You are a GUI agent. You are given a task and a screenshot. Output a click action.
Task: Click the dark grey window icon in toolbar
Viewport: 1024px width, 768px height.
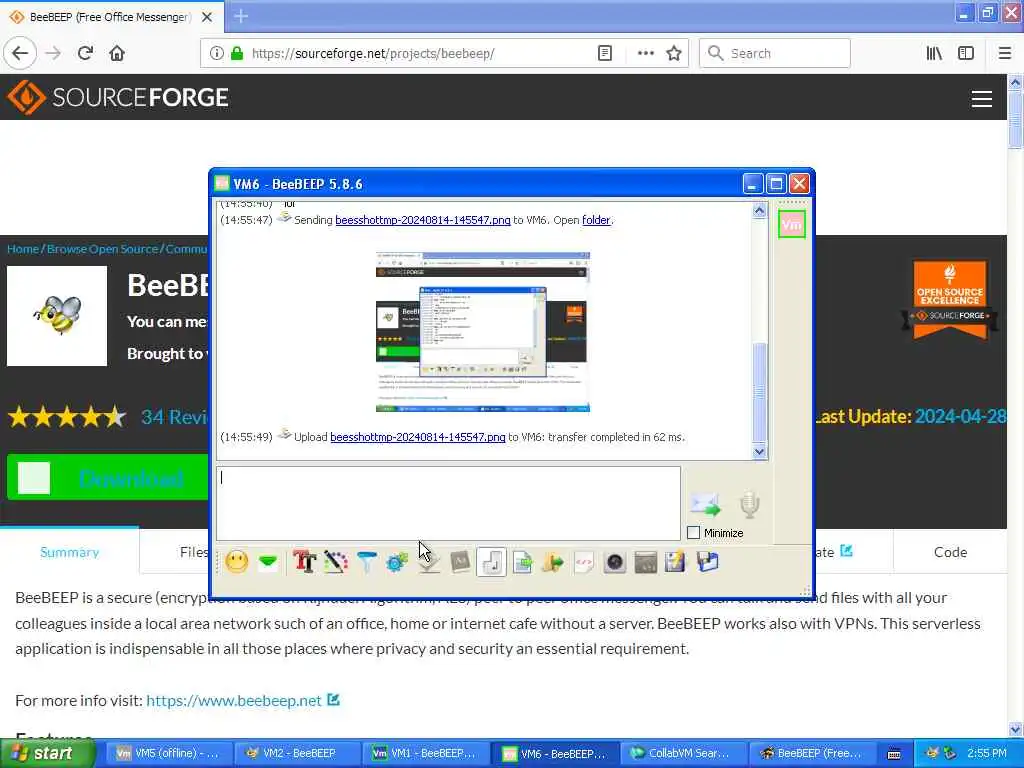[645, 562]
